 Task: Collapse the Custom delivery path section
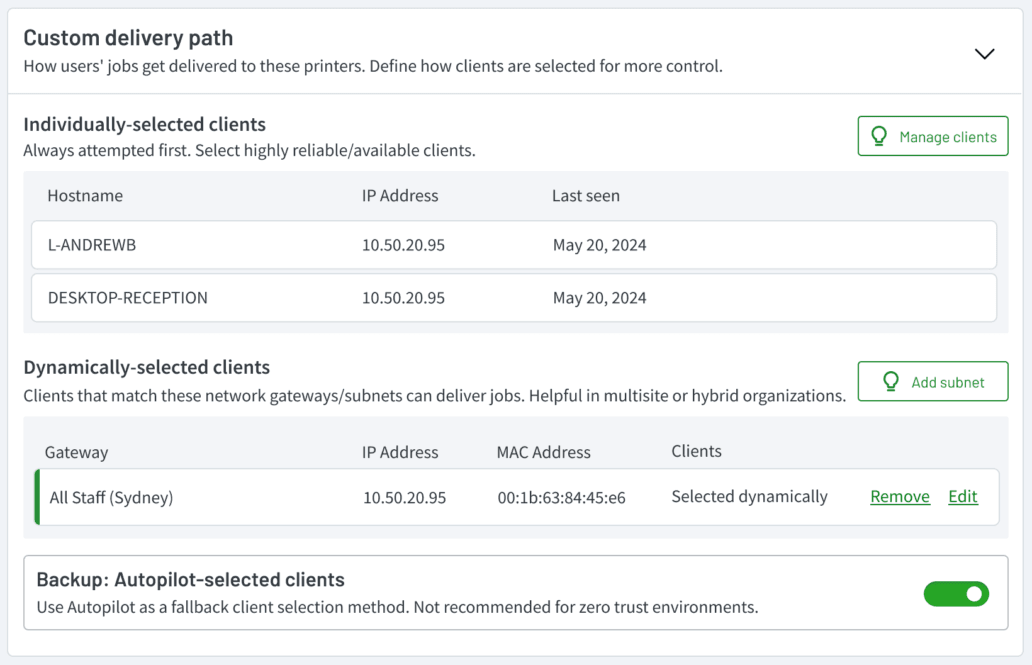pyautogui.click(x=984, y=54)
